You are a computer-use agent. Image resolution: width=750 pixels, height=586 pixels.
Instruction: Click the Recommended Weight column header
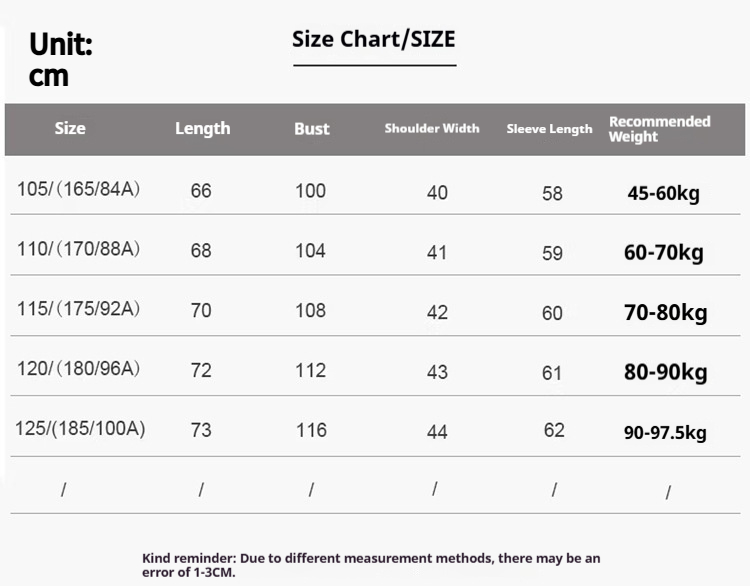(x=659, y=129)
